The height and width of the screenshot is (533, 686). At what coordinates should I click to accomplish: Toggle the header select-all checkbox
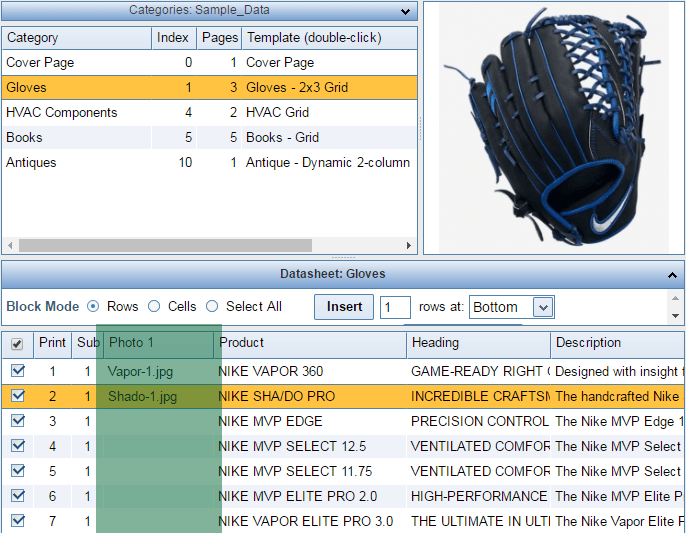pyautogui.click(x=17, y=344)
